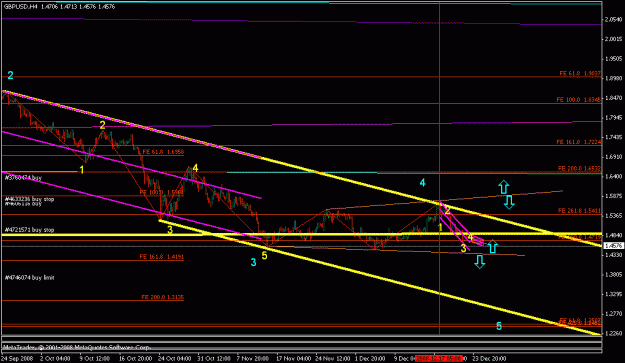Click the 23 Dec 20:00 time axis label
This screenshot has height=363, width=625.
(x=489, y=358)
